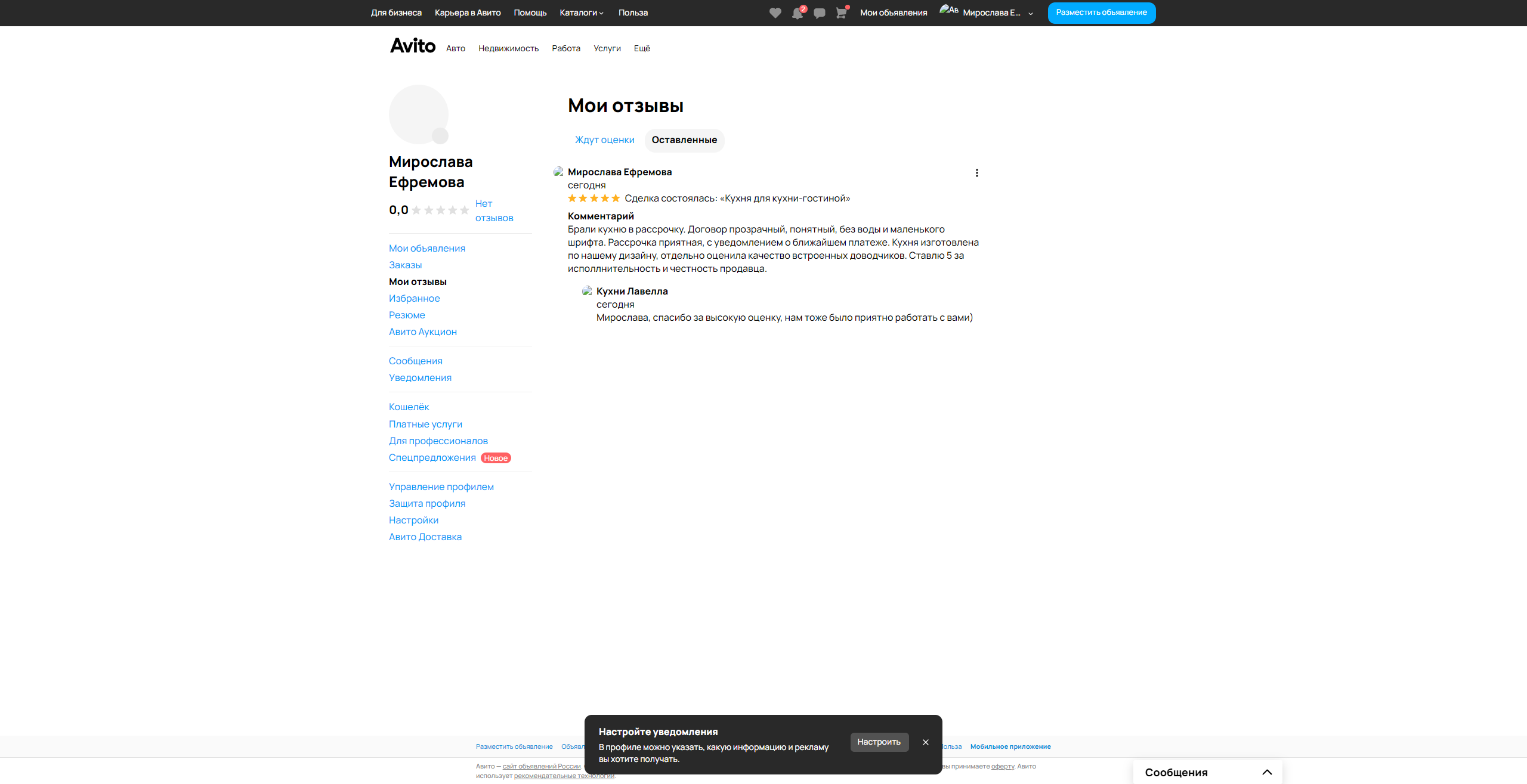Open Недвижимость category in navigation
Viewport: 1527px width, 784px height.
click(508, 48)
